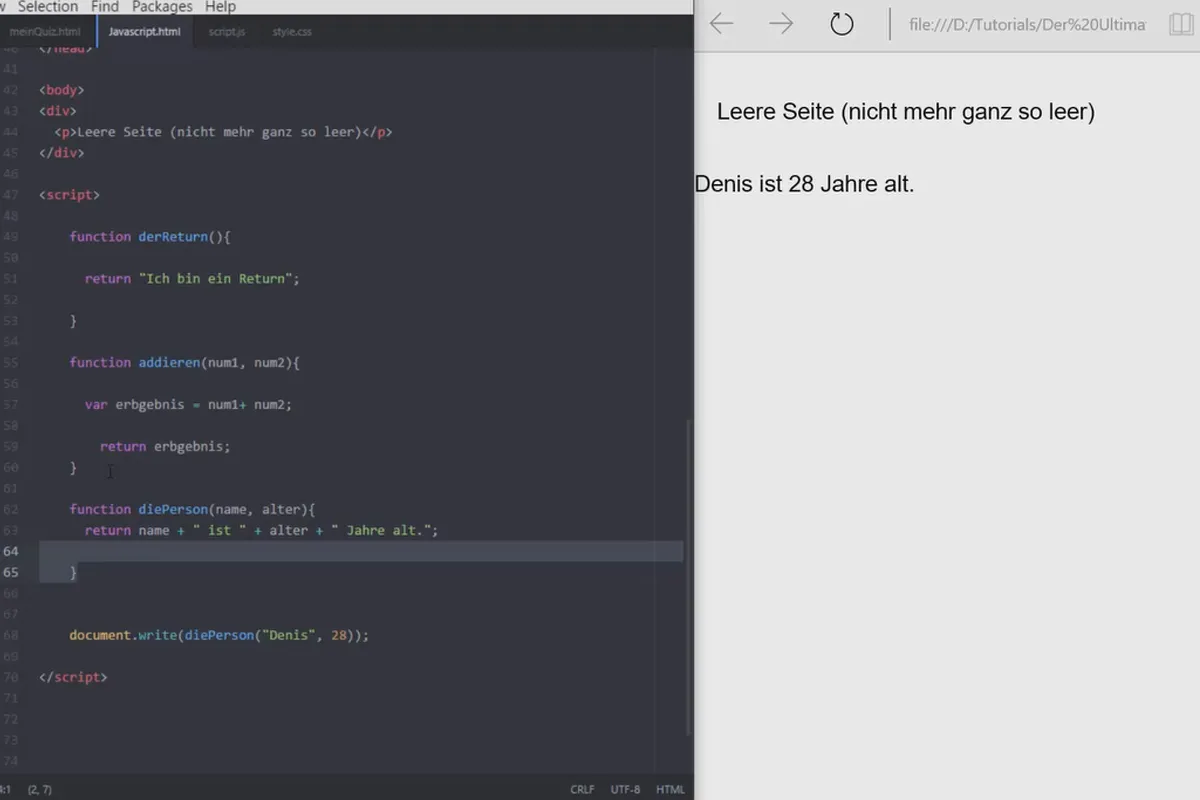The height and width of the screenshot is (800, 1200).
Task: Click the CRLF line ending indicator
Action: coord(582,789)
